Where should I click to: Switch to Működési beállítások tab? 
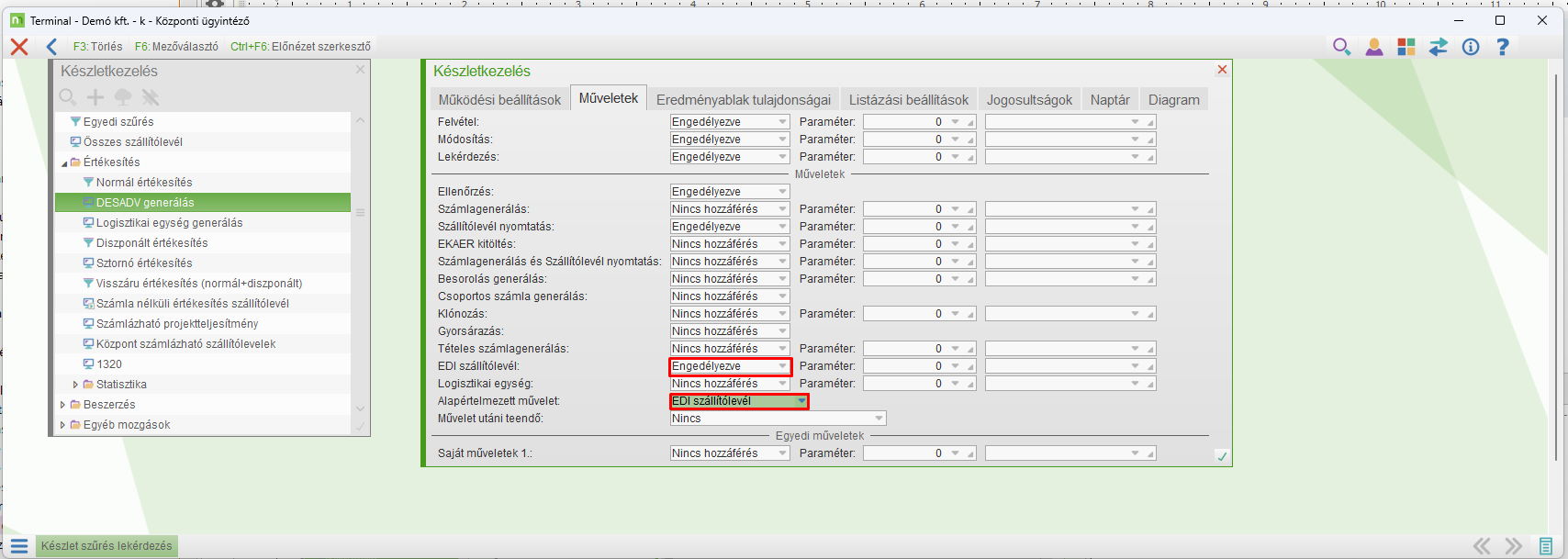(499, 100)
